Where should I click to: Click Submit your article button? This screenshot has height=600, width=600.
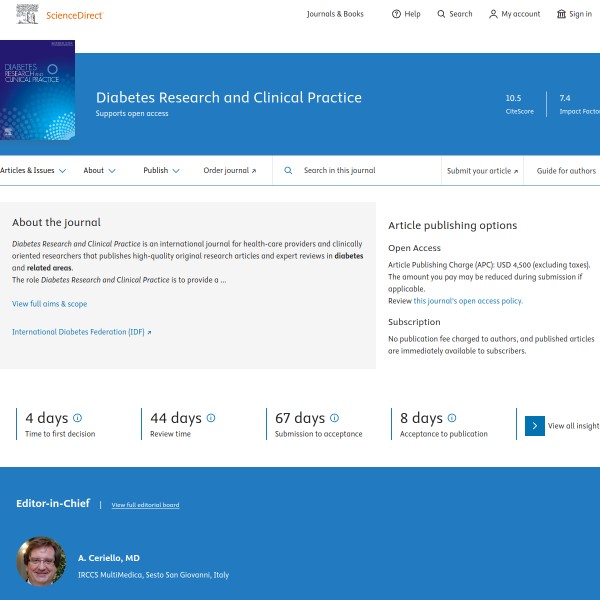coord(482,171)
